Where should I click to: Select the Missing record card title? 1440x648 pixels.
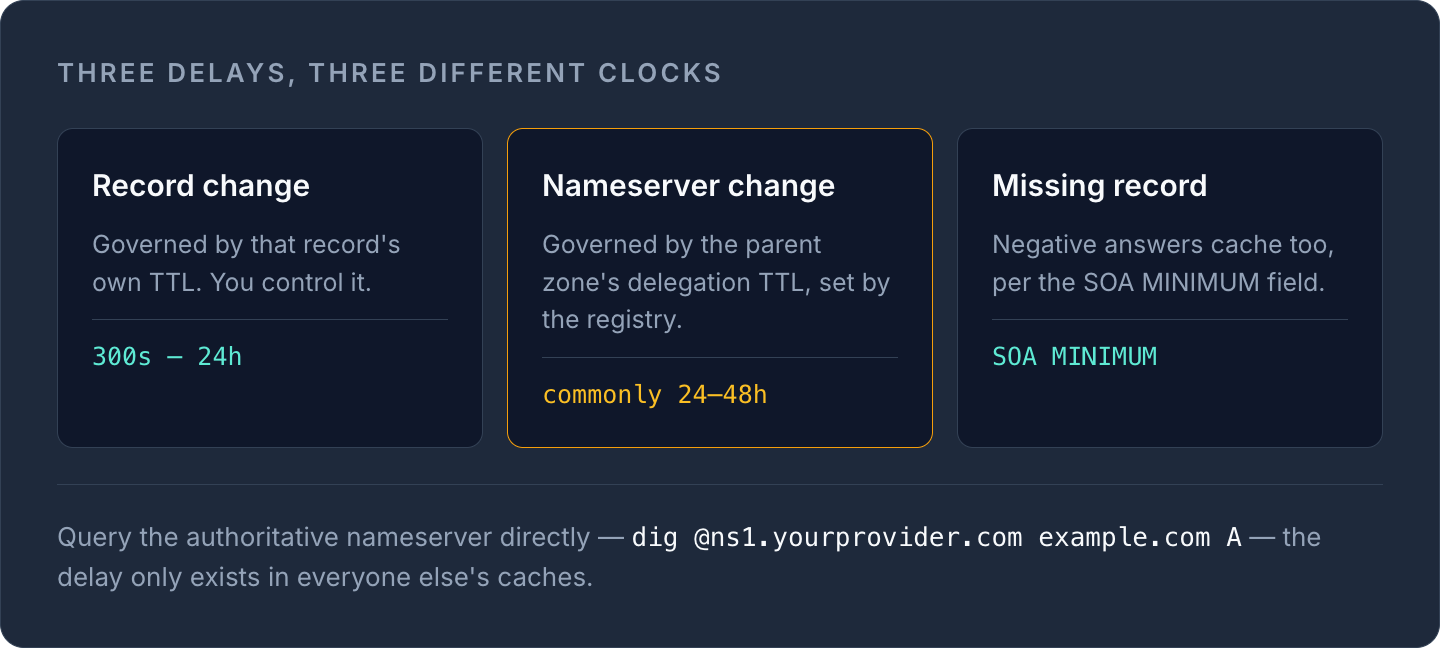(x=1099, y=186)
